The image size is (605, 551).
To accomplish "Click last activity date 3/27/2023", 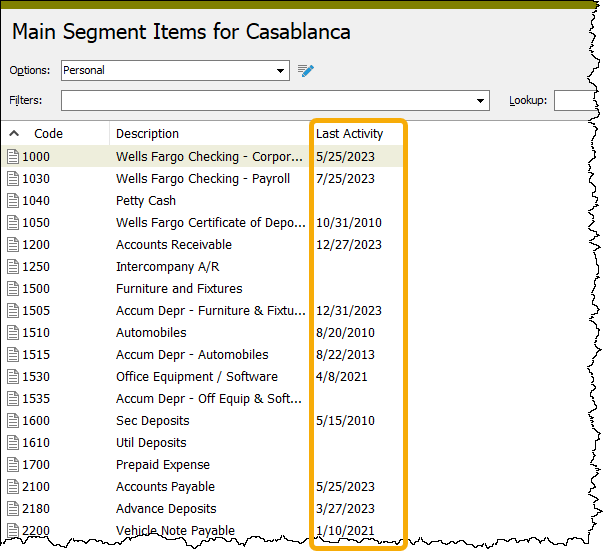I will coord(345,509).
